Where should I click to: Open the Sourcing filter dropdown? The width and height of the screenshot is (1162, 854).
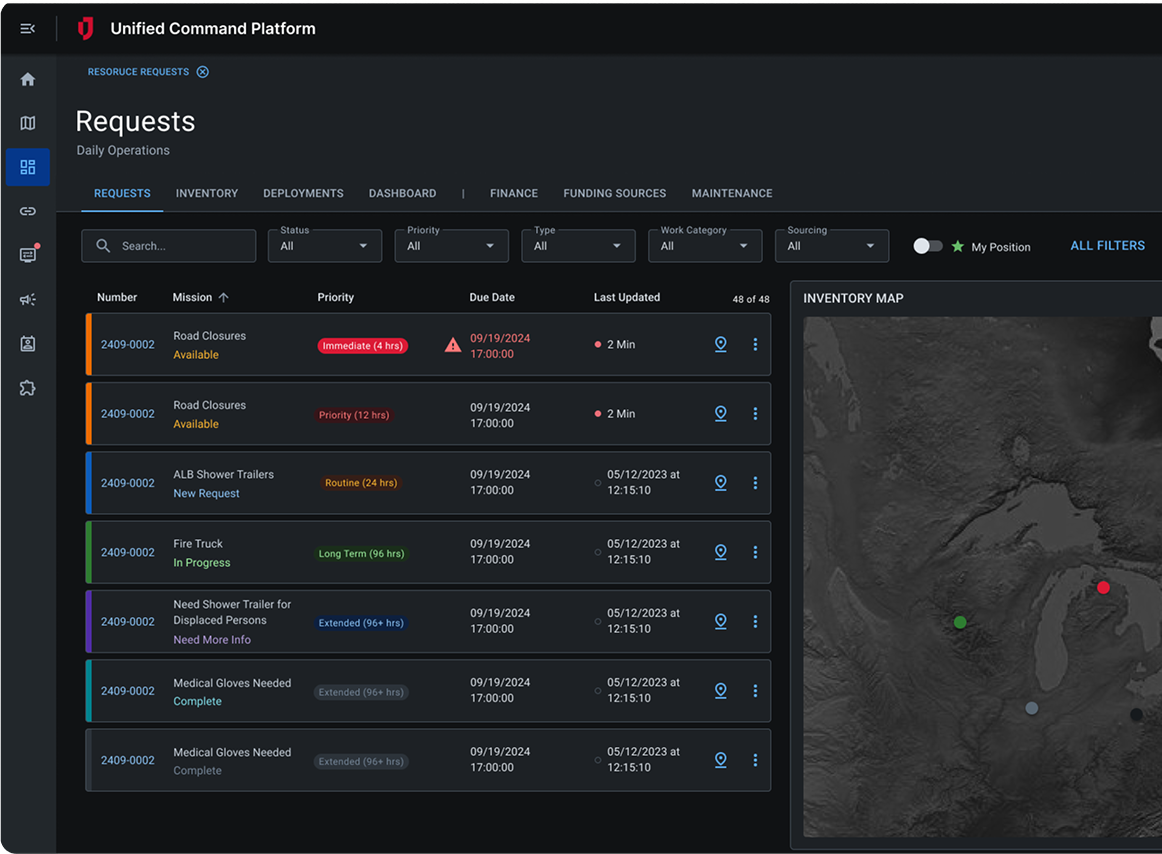click(831, 246)
